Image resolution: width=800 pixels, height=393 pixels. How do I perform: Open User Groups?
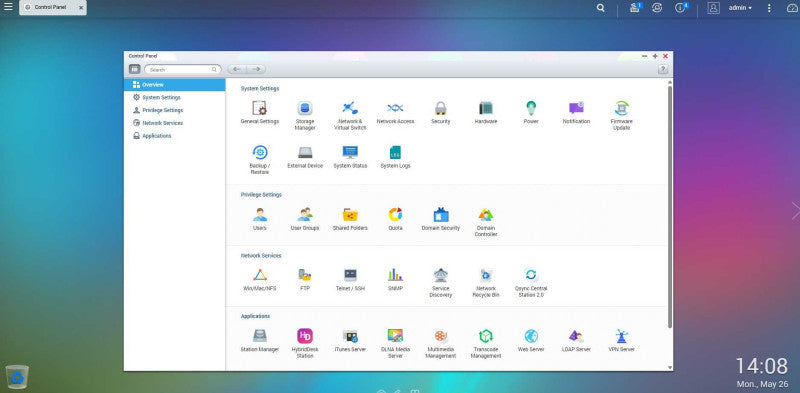click(x=305, y=219)
